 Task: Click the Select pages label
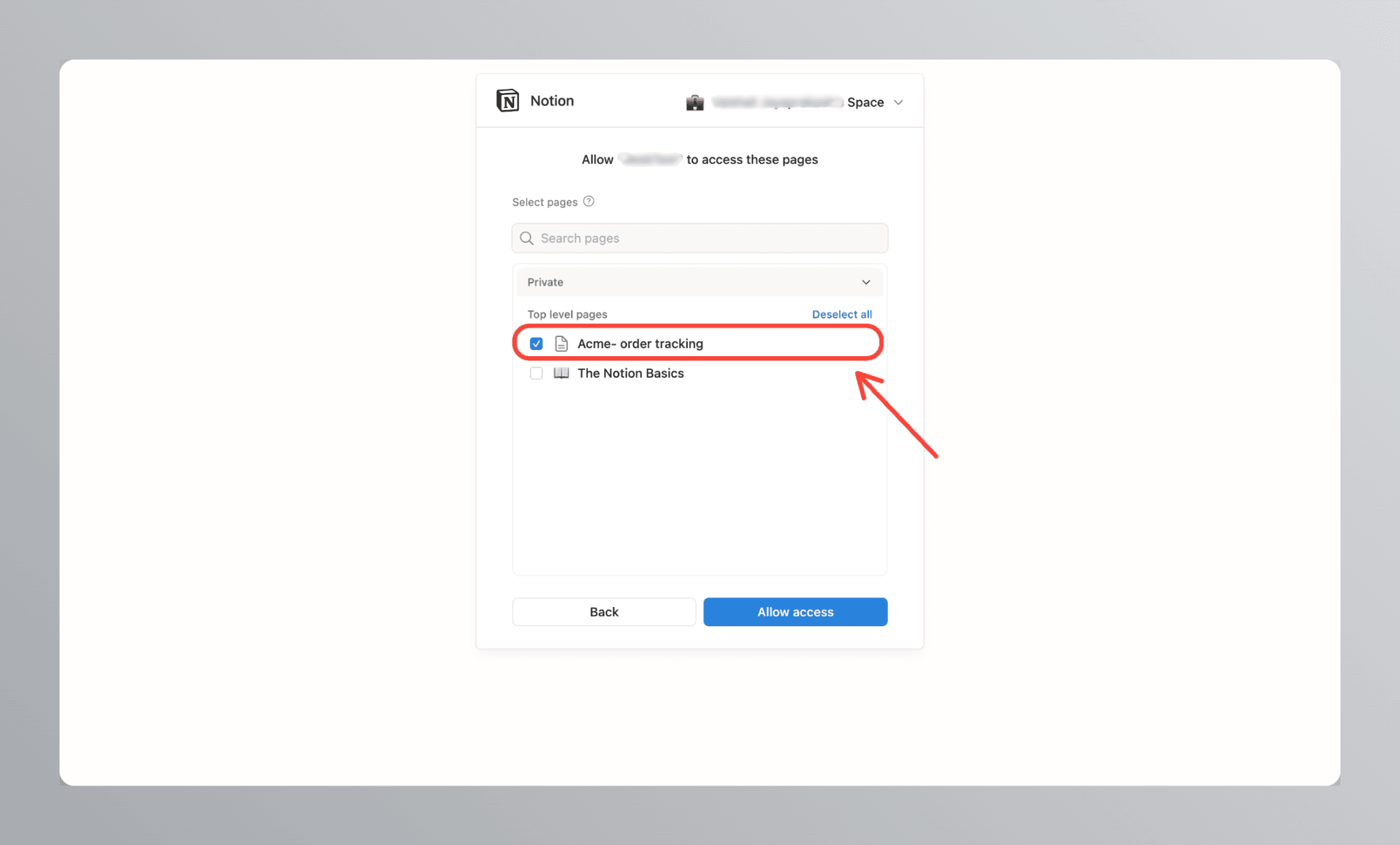tap(545, 202)
